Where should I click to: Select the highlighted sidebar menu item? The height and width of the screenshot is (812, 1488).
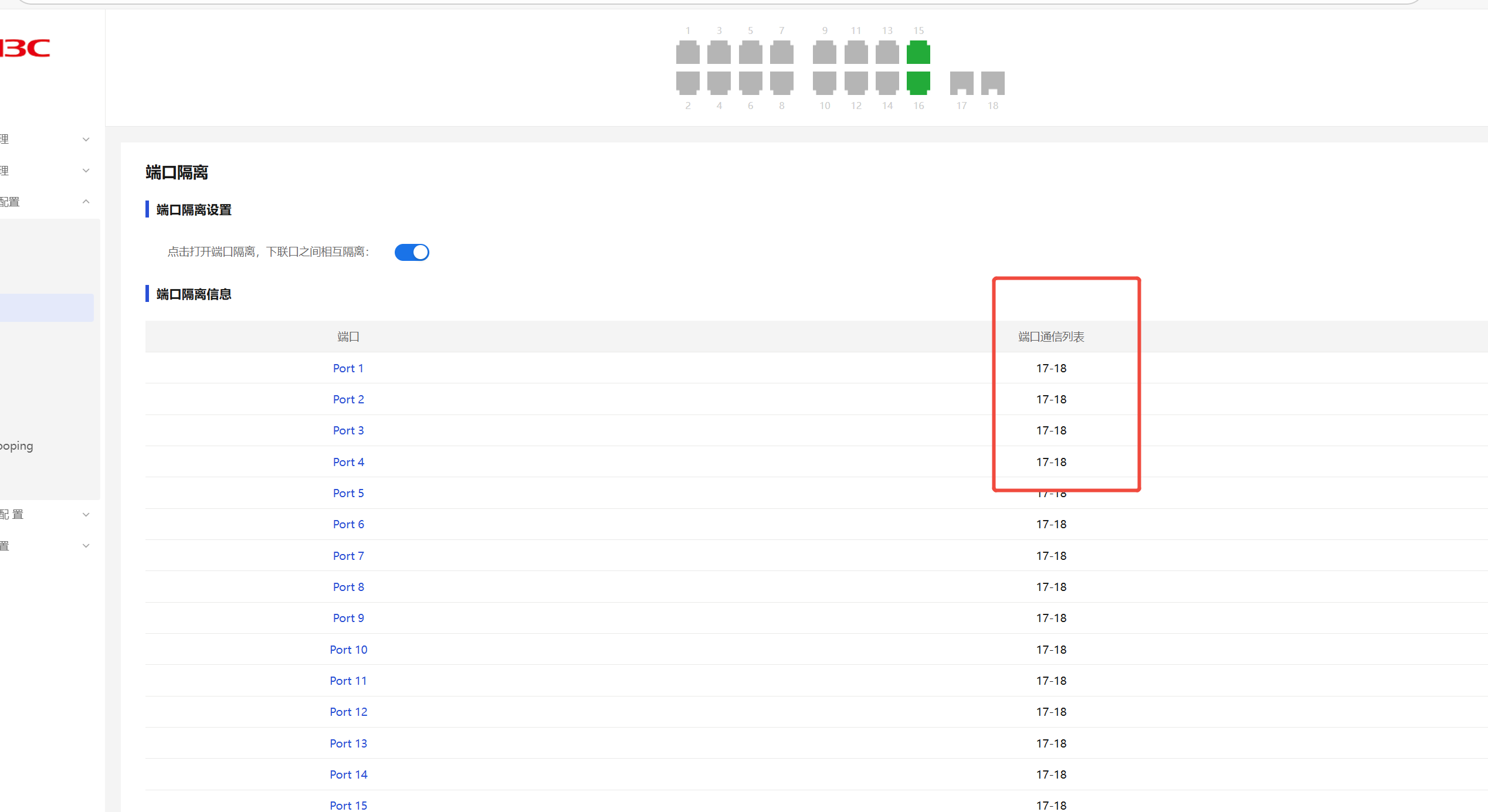pyautogui.click(x=46, y=308)
